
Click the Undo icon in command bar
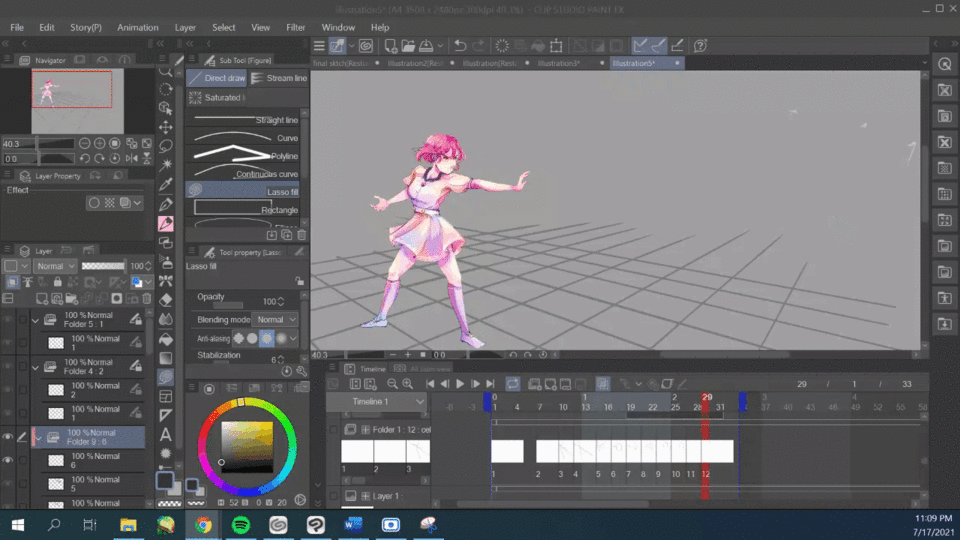coord(460,46)
